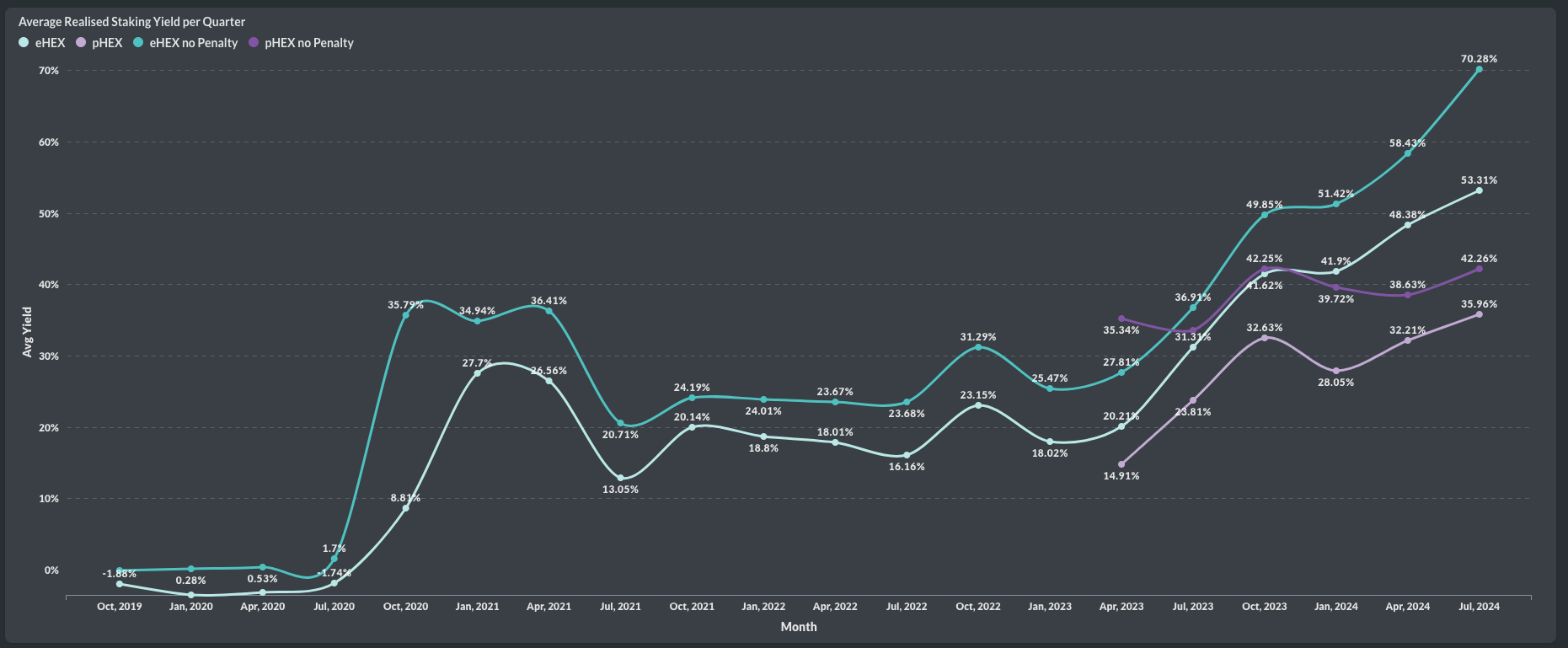Click the 18.8% data label
Screen dimensions: 1568x648
pos(763,448)
